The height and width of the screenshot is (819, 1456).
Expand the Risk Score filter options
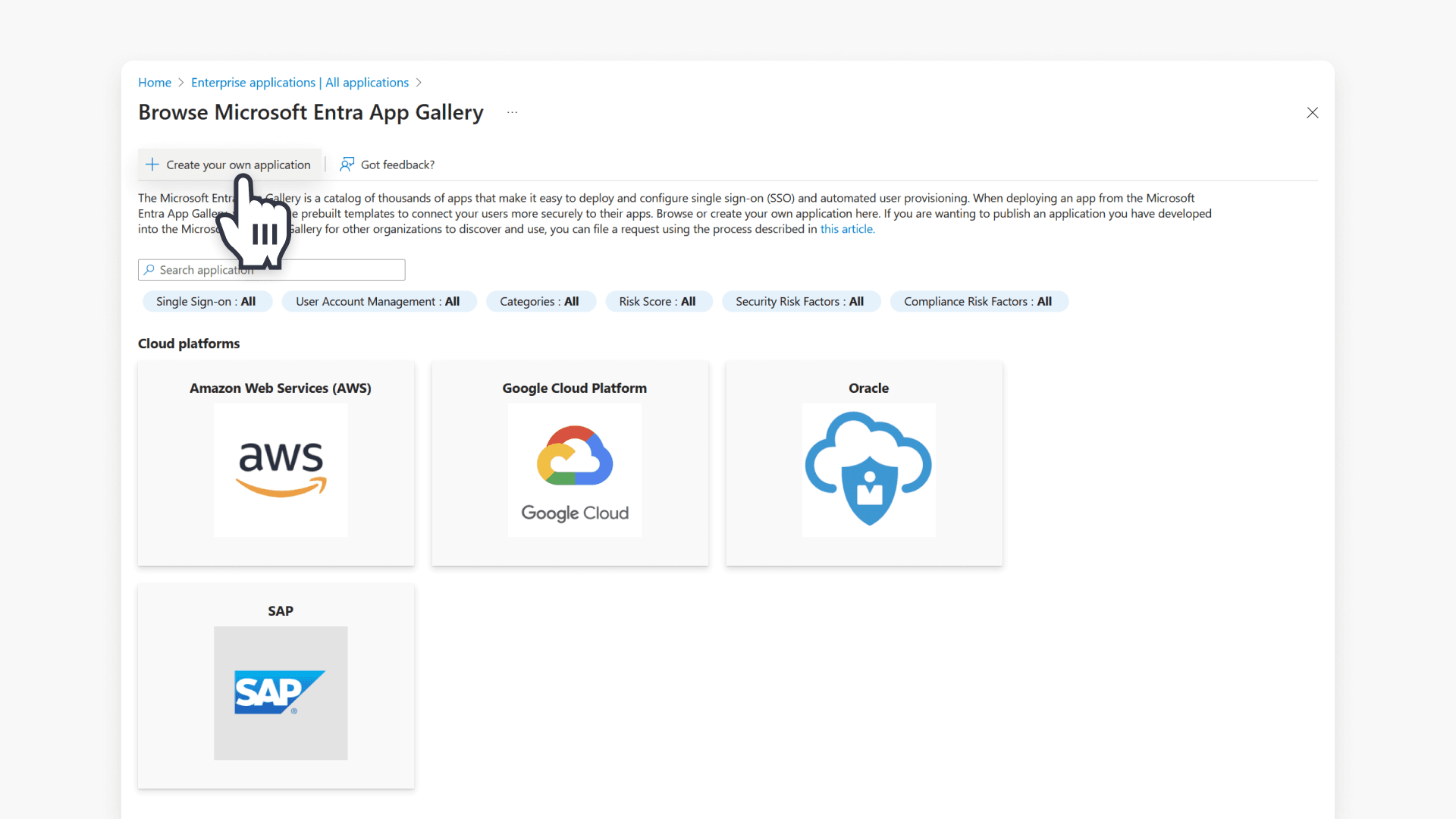point(658,301)
